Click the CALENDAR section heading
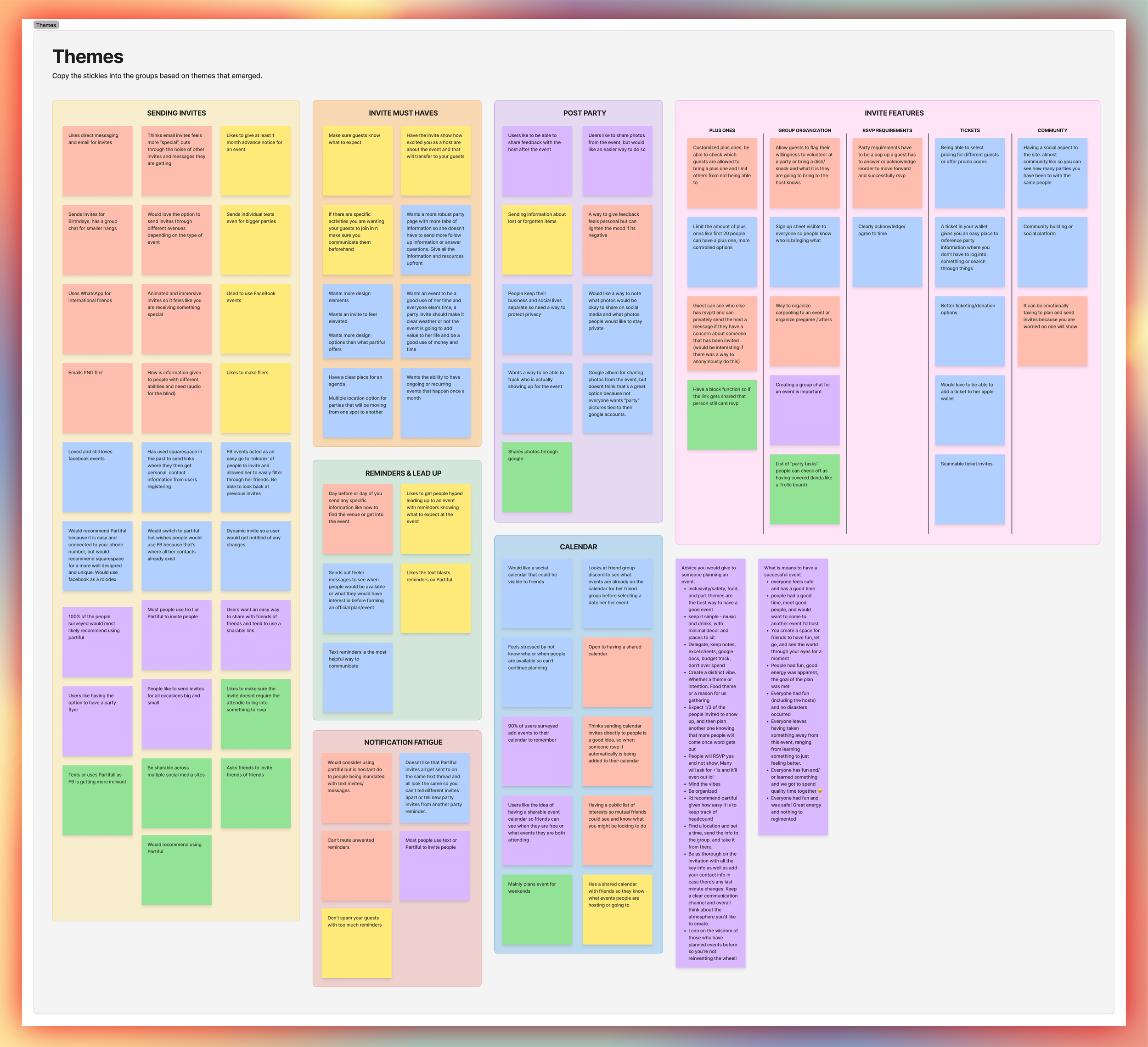The height and width of the screenshot is (1047, 1148). tap(578, 547)
